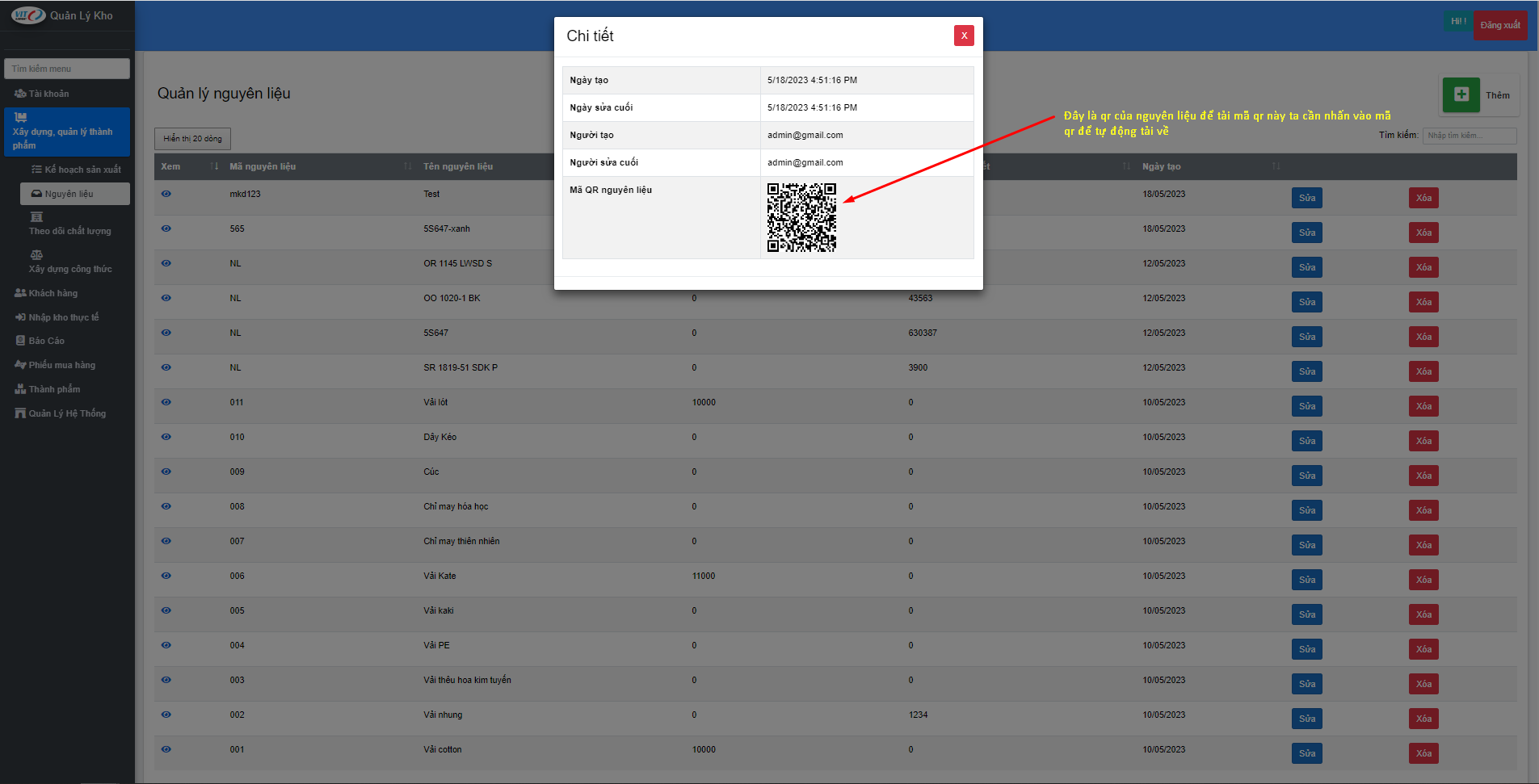Sort by Mã nguyên liệu column
This screenshot has width=1539, height=784.
[320, 166]
